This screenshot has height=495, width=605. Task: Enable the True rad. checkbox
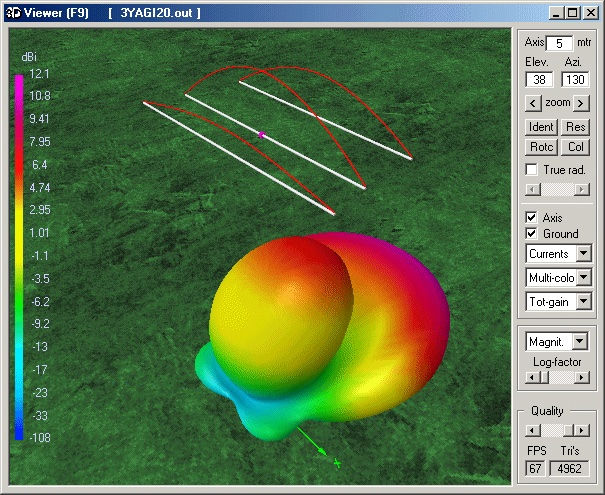pyautogui.click(x=531, y=169)
